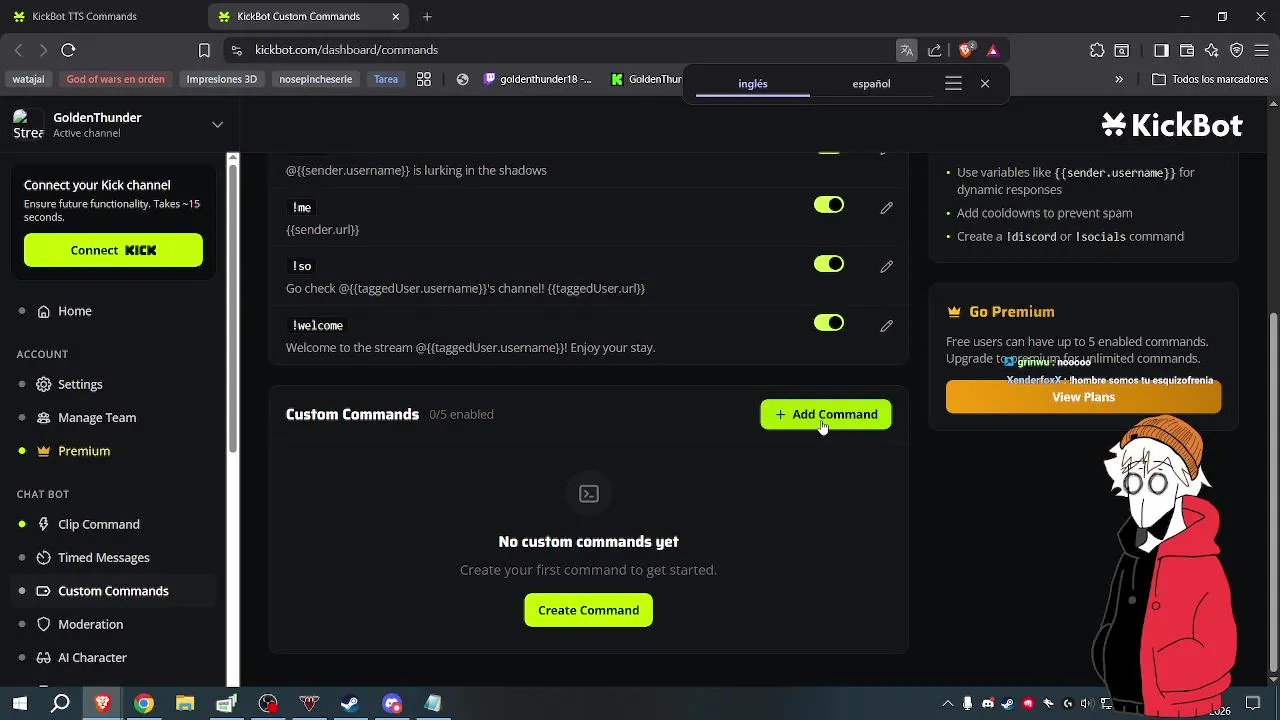Screen dimensions: 1280x720
Task: Open Steam from taskbar
Action: 350,704
